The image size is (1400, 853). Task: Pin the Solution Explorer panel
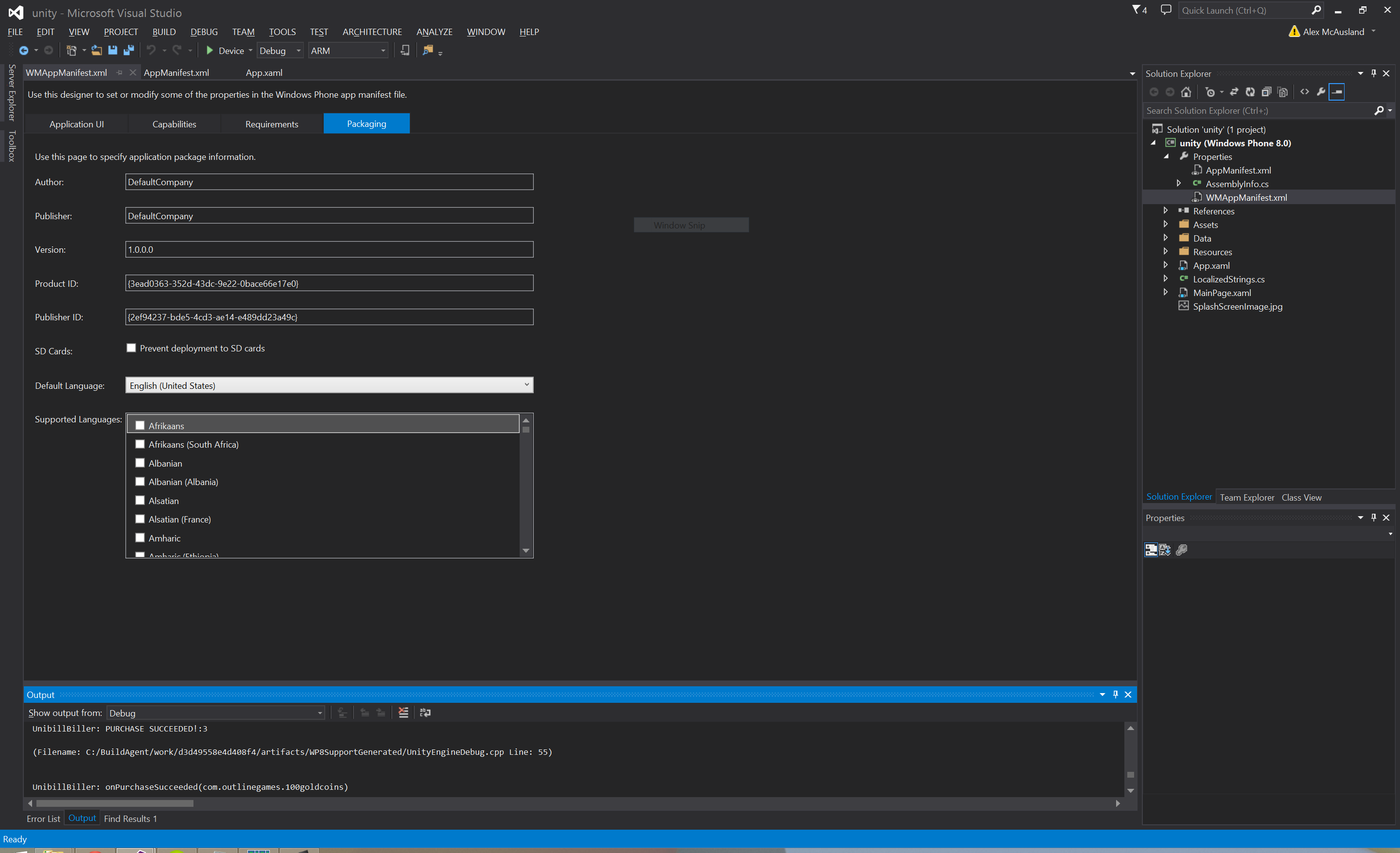point(1373,73)
